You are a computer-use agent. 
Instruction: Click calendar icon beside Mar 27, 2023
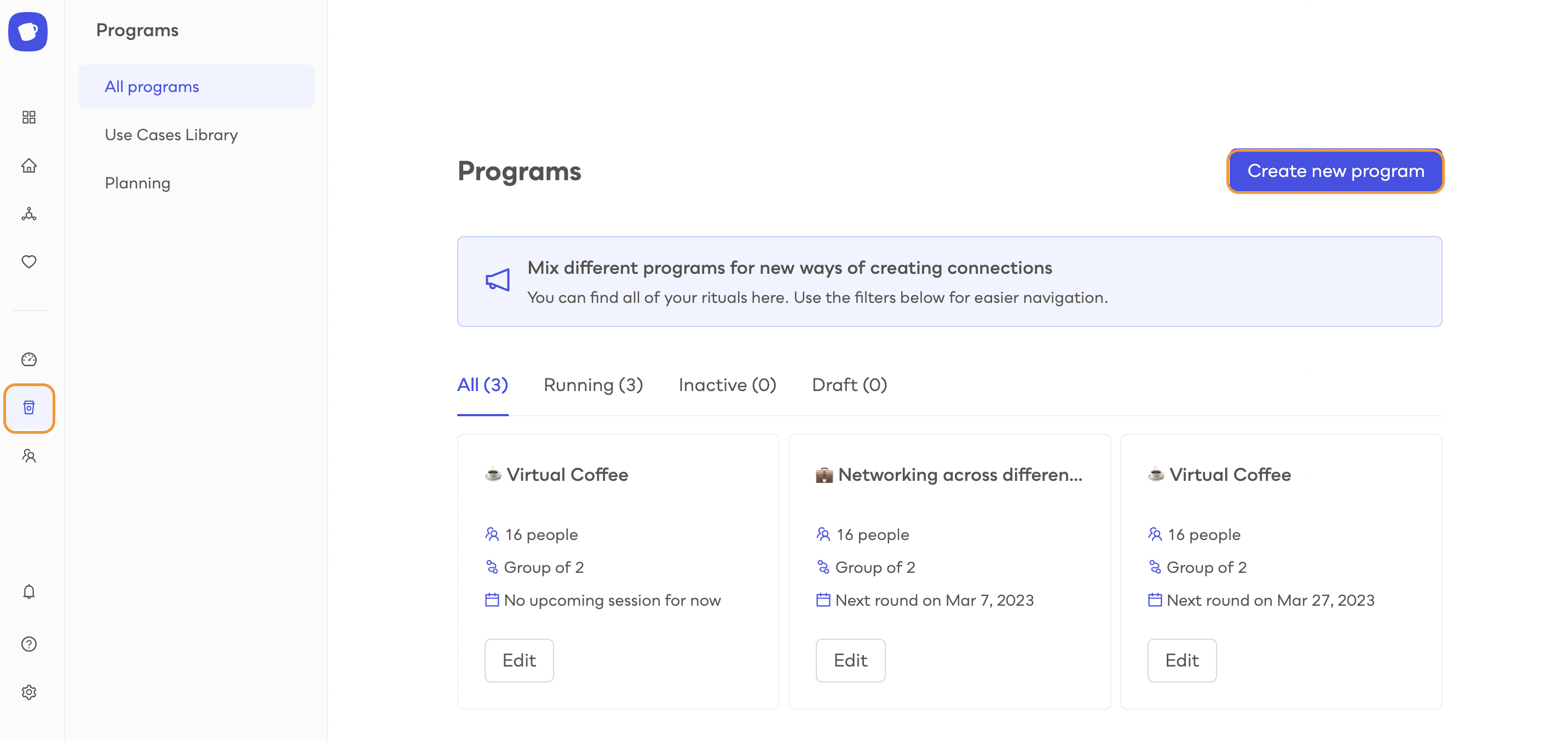point(1155,600)
